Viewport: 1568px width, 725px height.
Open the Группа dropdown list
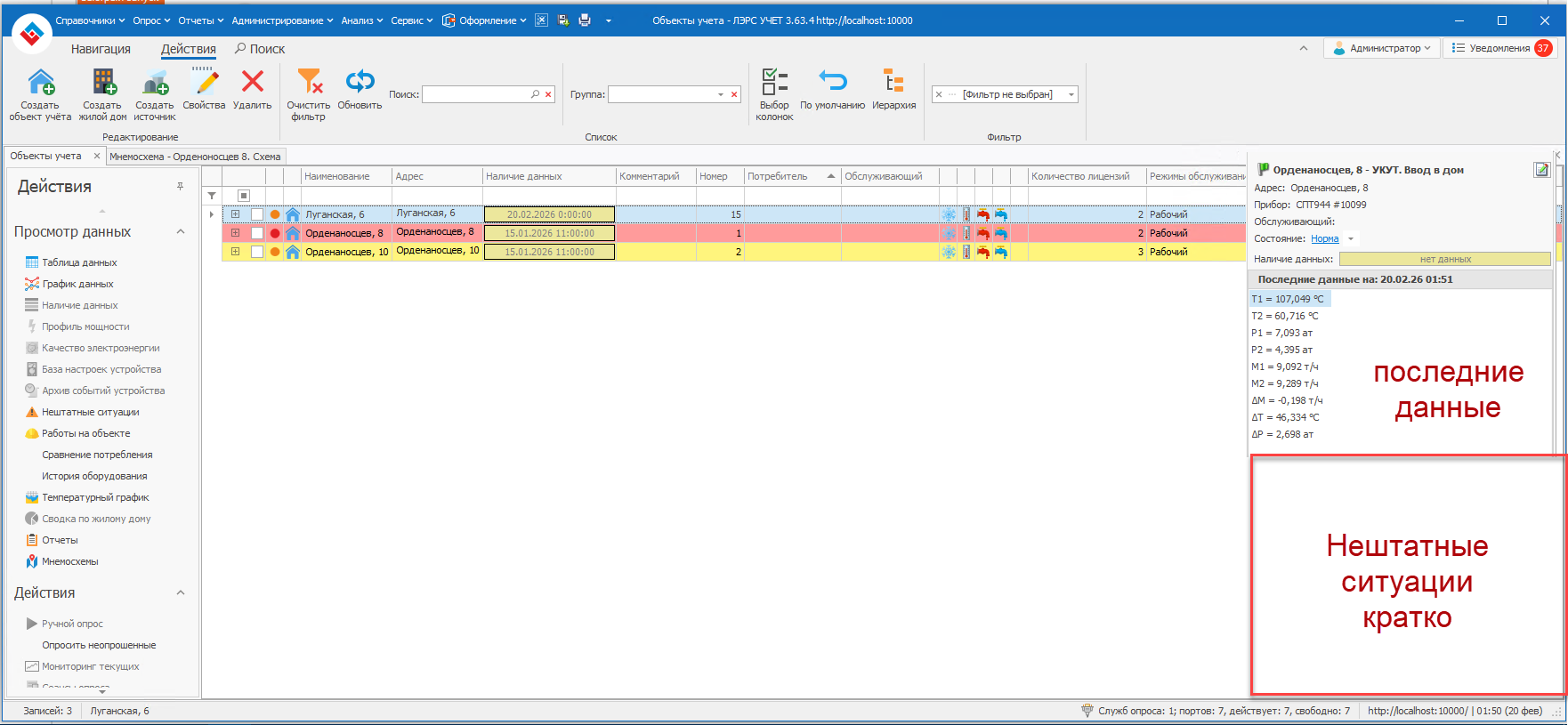pyautogui.click(x=720, y=94)
